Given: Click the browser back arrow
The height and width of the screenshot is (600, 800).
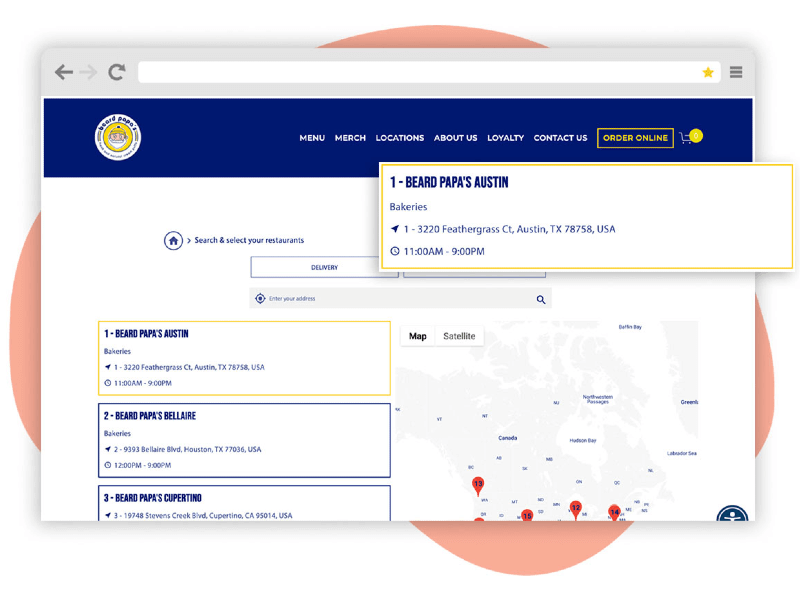Looking at the screenshot, I should [63, 72].
